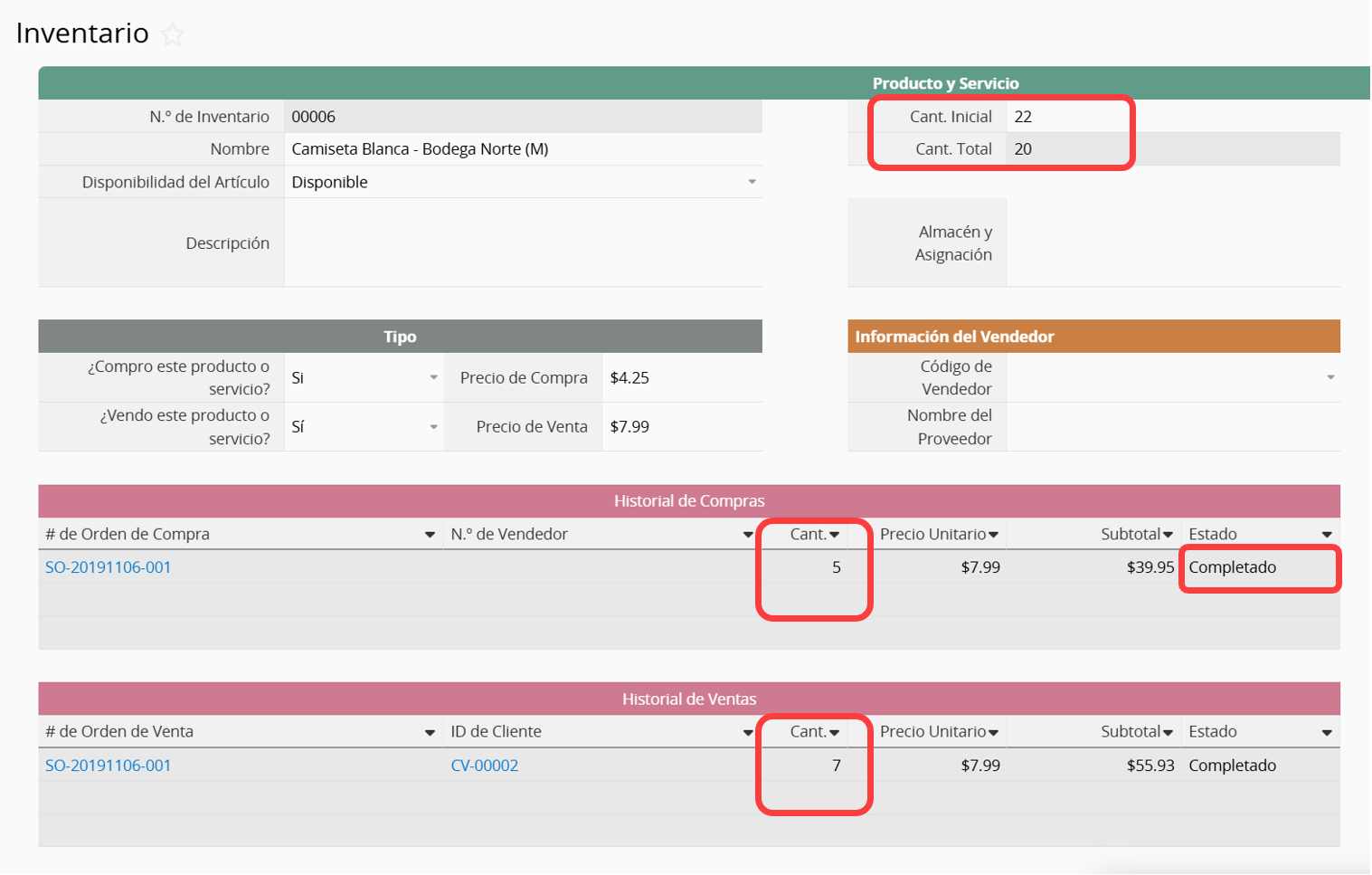Open Precio Unitario filter in Historial de Ventas
The image size is (1372, 875).
[x=993, y=733]
